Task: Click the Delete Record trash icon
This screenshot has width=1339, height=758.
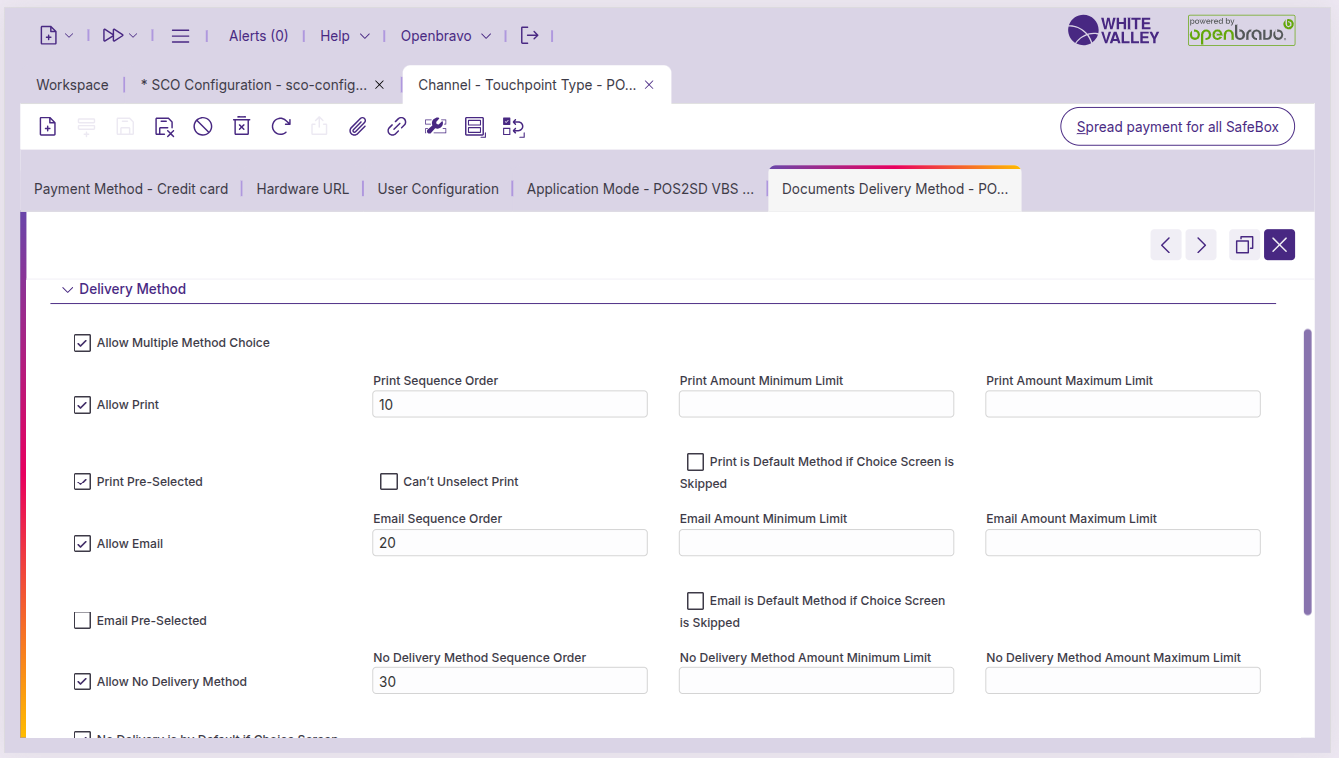Action: 241,127
